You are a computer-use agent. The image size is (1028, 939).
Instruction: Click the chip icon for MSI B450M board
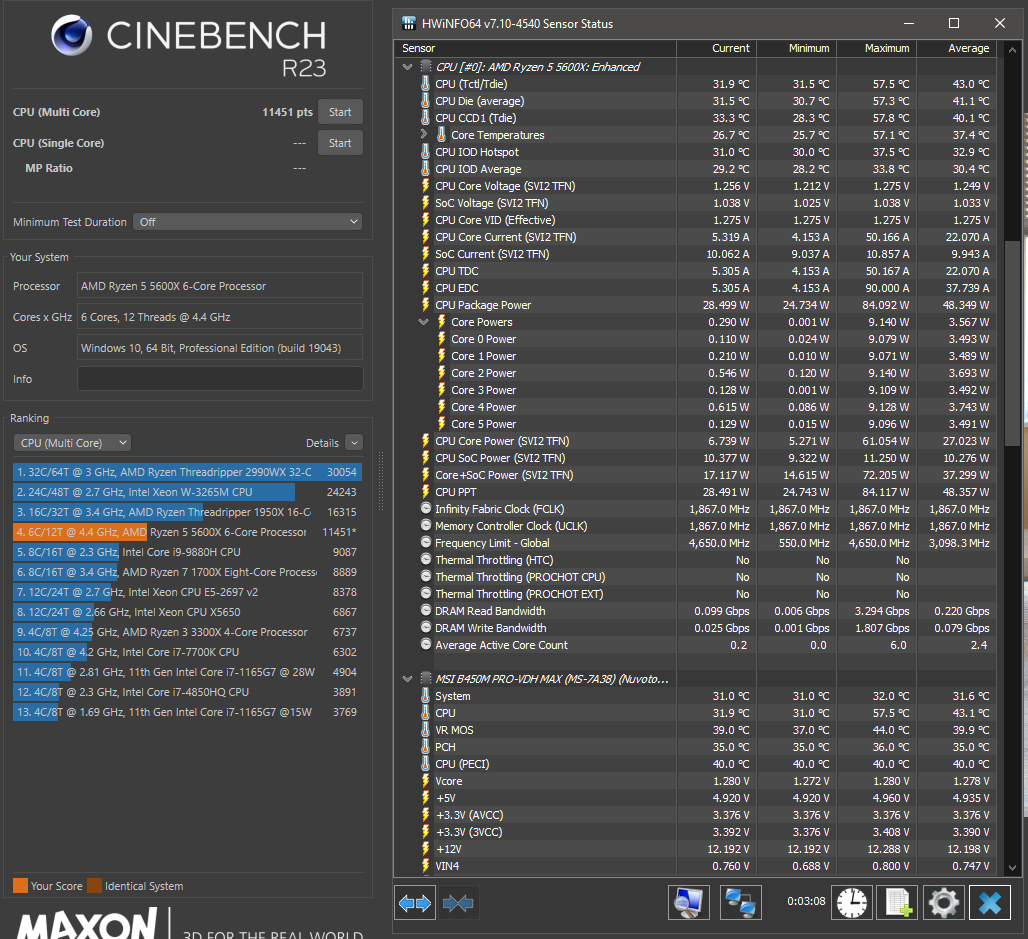tap(425, 679)
